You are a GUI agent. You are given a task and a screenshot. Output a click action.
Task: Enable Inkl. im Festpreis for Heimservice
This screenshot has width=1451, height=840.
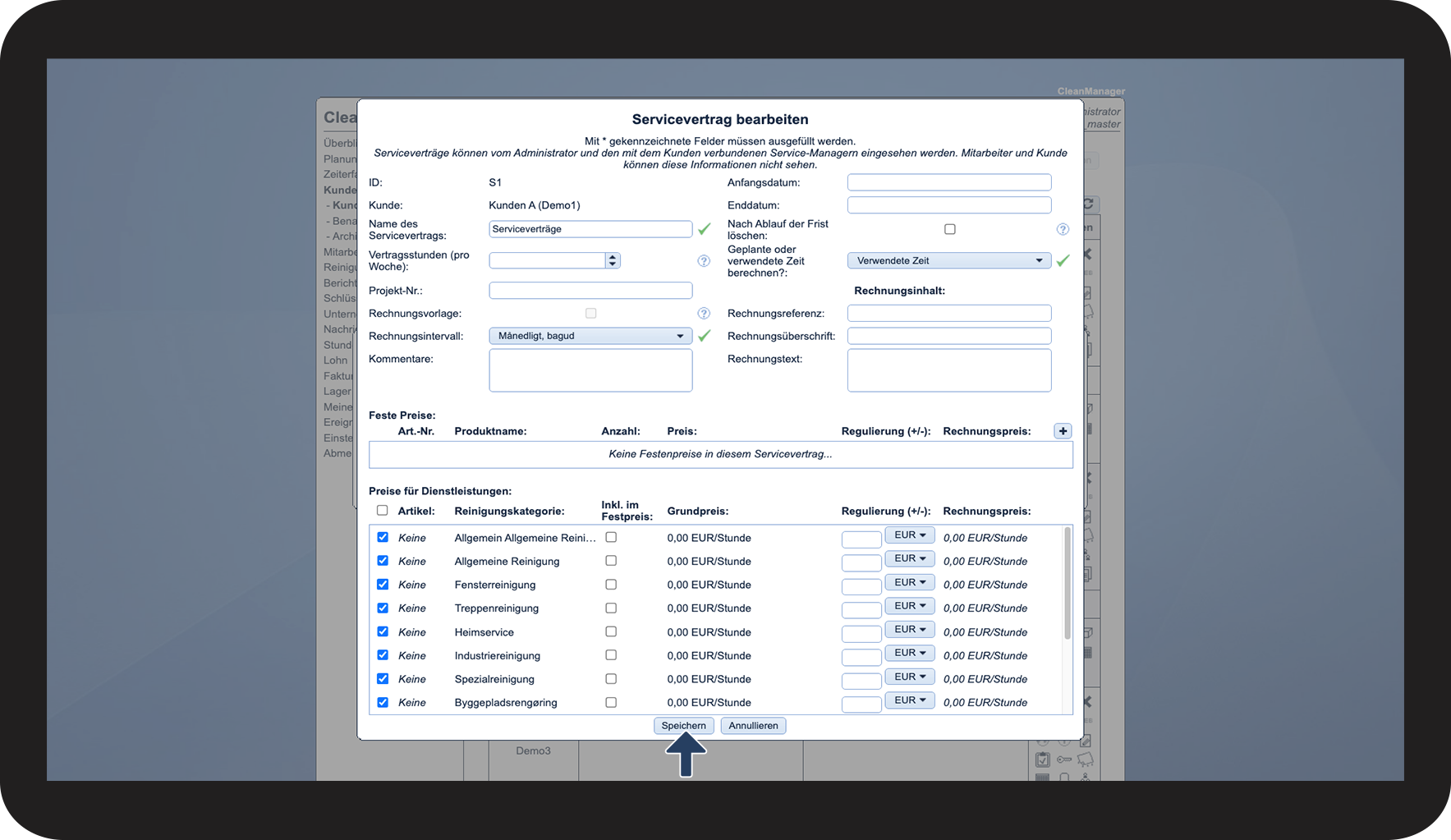[x=611, y=631]
